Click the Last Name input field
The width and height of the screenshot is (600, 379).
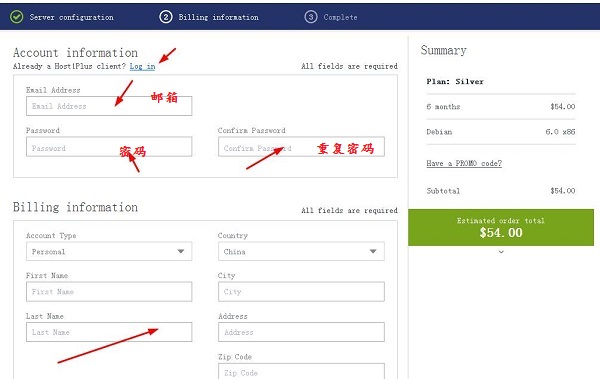click(109, 332)
